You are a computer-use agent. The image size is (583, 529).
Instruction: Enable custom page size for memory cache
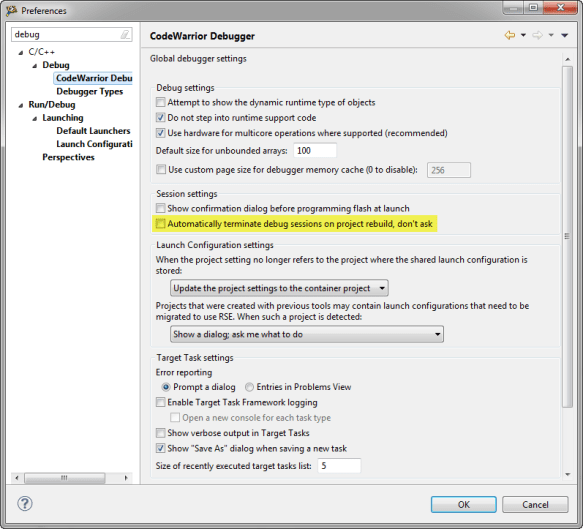[161, 170]
